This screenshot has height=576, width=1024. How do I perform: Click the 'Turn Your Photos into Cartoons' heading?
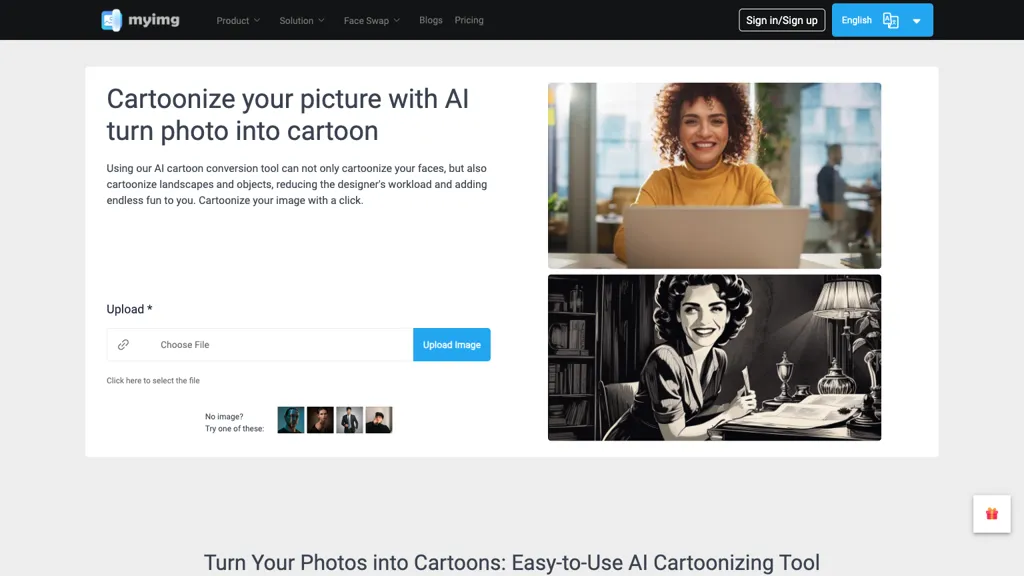tap(511, 562)
